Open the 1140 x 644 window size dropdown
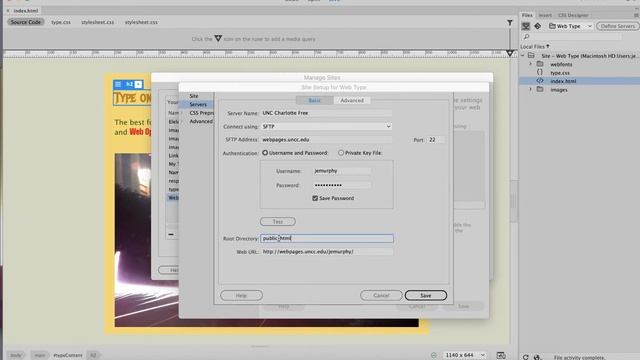 (465, 355)
